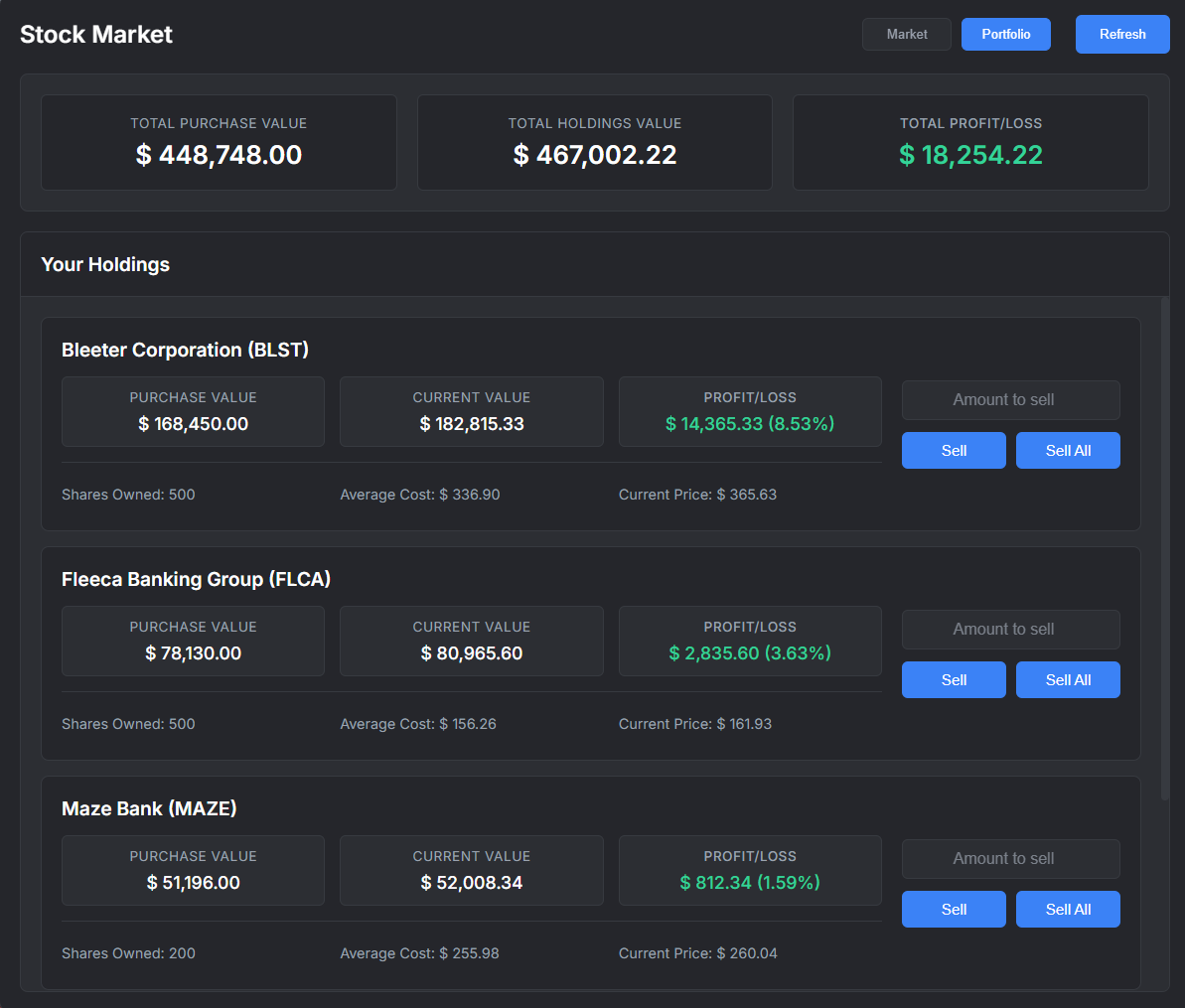
Task: Click the FLCA Amount to sell input
Action: click(x=1010, y=630)
